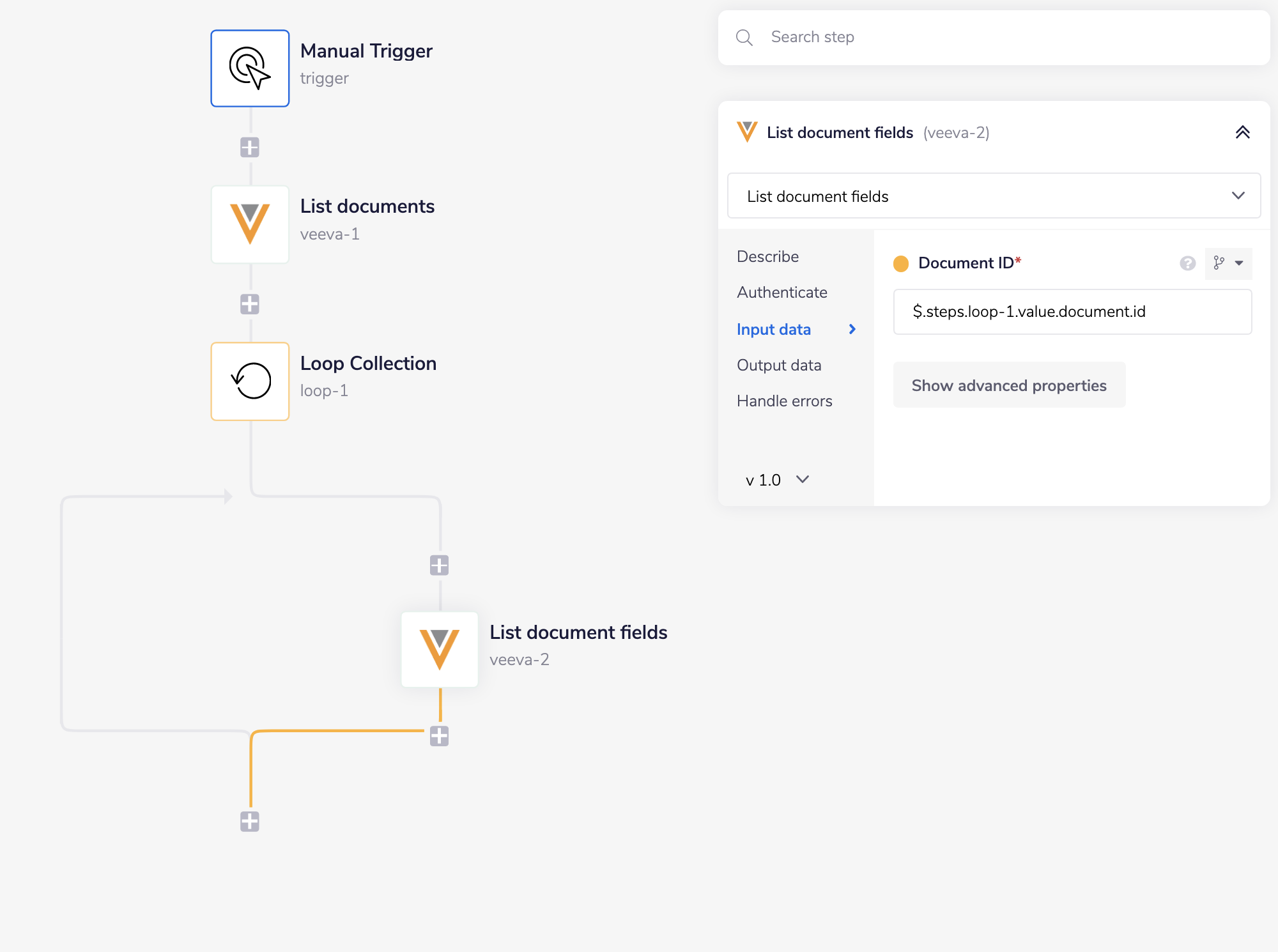Select the Manual Trigger step icon
This screenshot has width=1278, height=952.
[250, 68]
